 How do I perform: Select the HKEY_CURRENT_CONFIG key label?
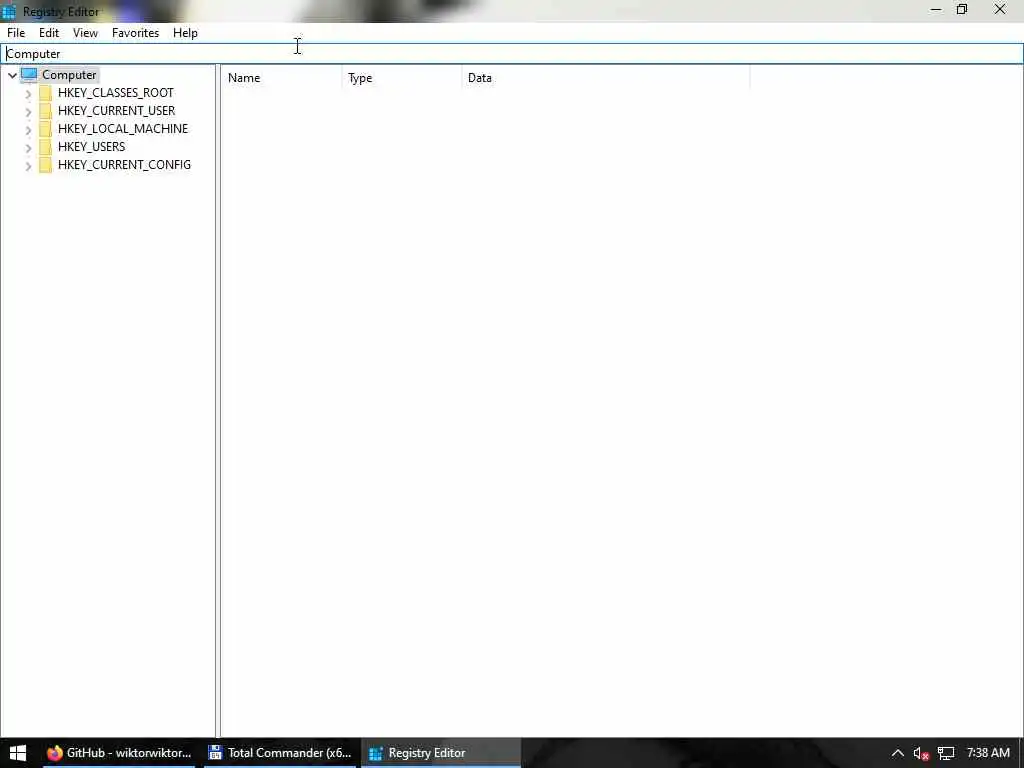[124, 165]
